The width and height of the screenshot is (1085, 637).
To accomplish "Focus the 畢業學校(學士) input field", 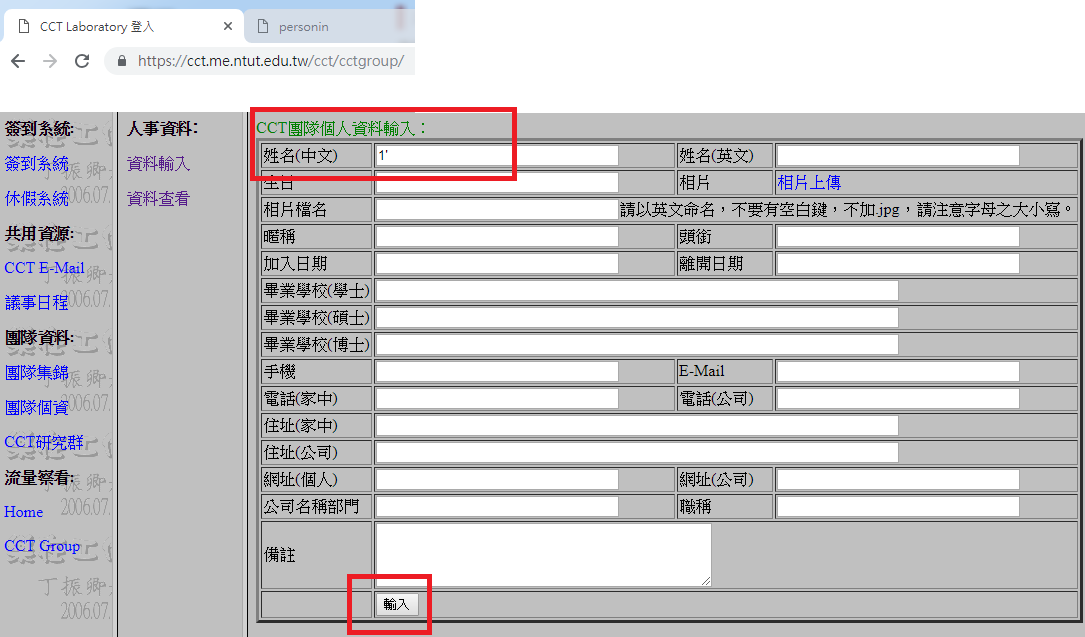I will 637,290.
